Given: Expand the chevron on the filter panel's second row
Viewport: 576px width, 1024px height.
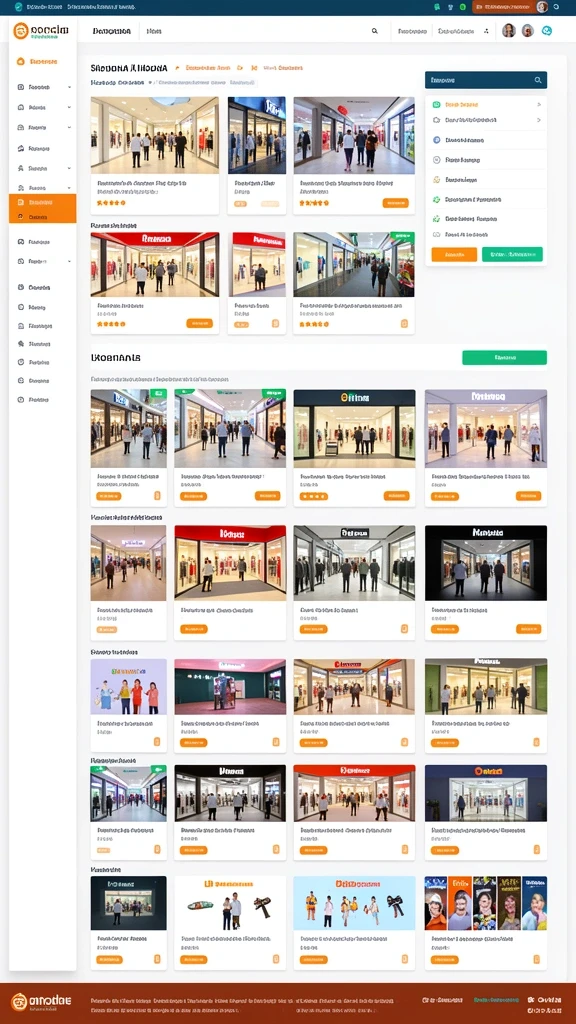Looking at the screenshot, I should coord(539,120).
